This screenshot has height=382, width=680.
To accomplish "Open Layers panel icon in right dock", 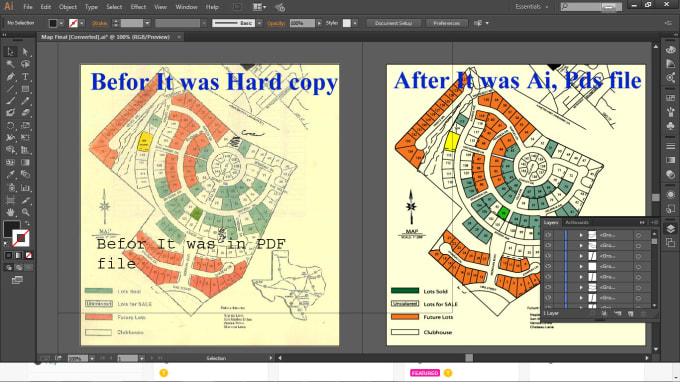I will 670,229.
